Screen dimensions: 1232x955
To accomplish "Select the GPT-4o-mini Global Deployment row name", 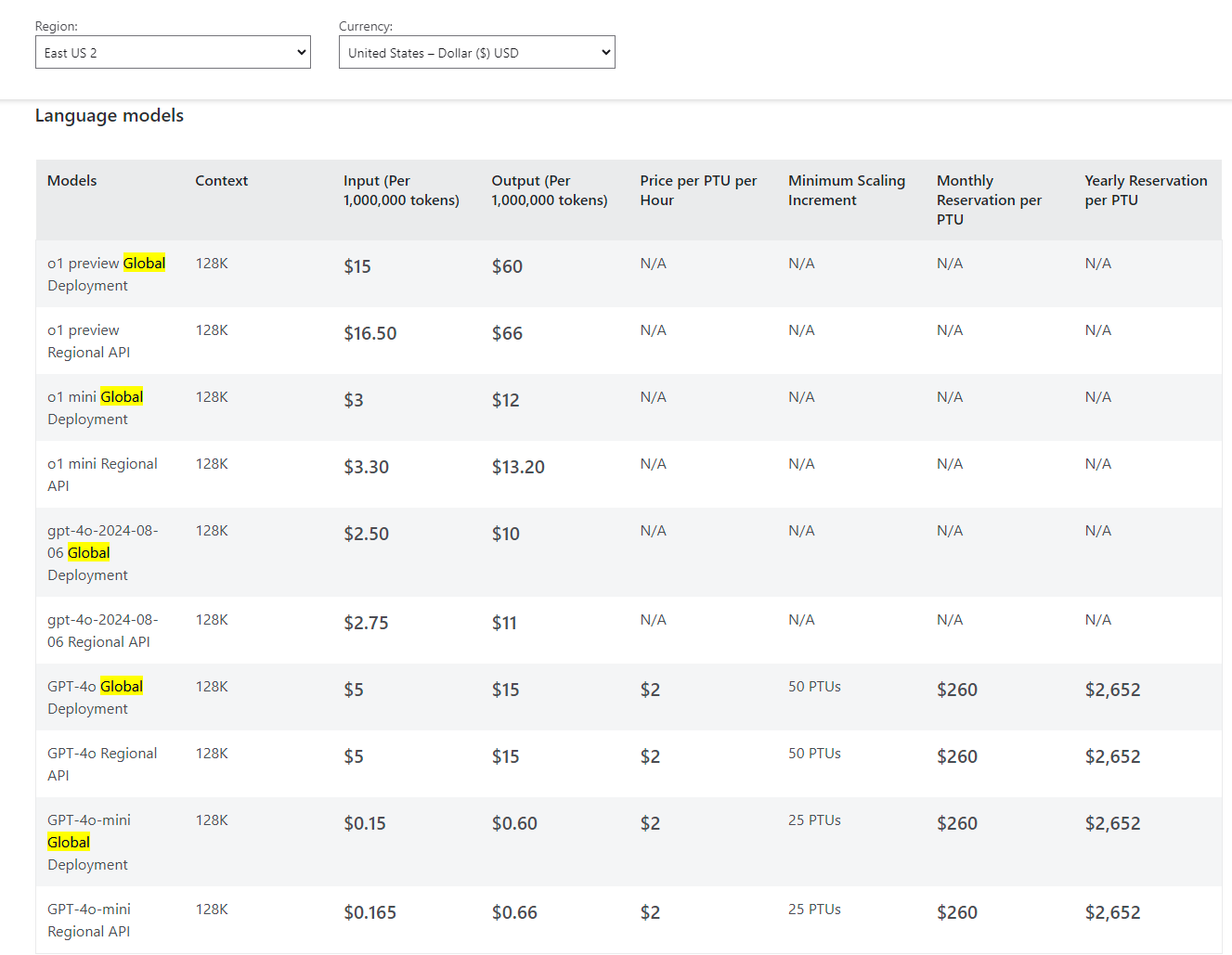I will pyautogui.click(x=89, y=842).
